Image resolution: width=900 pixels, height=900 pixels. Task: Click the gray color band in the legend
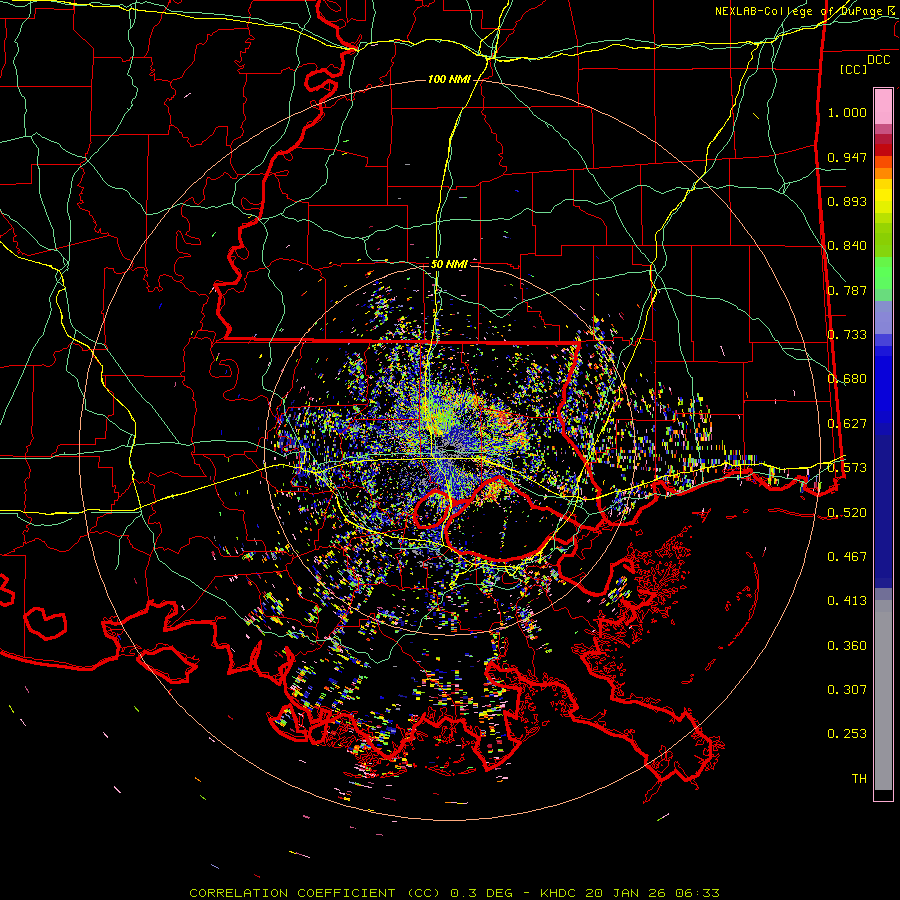click(883, 695)
